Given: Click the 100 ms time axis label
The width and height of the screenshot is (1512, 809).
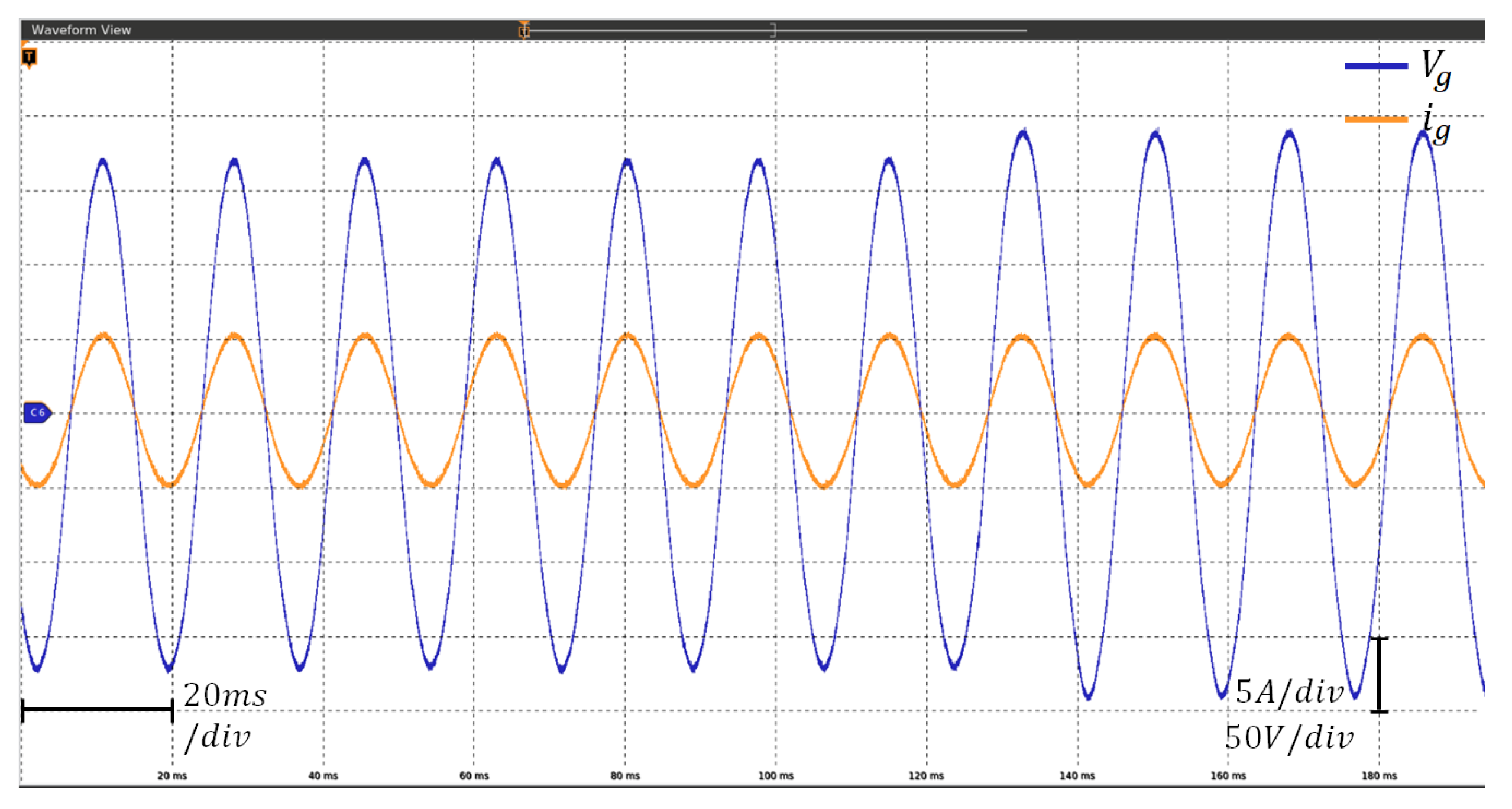Looking at the screenshot, I should [x=776, y=775].
